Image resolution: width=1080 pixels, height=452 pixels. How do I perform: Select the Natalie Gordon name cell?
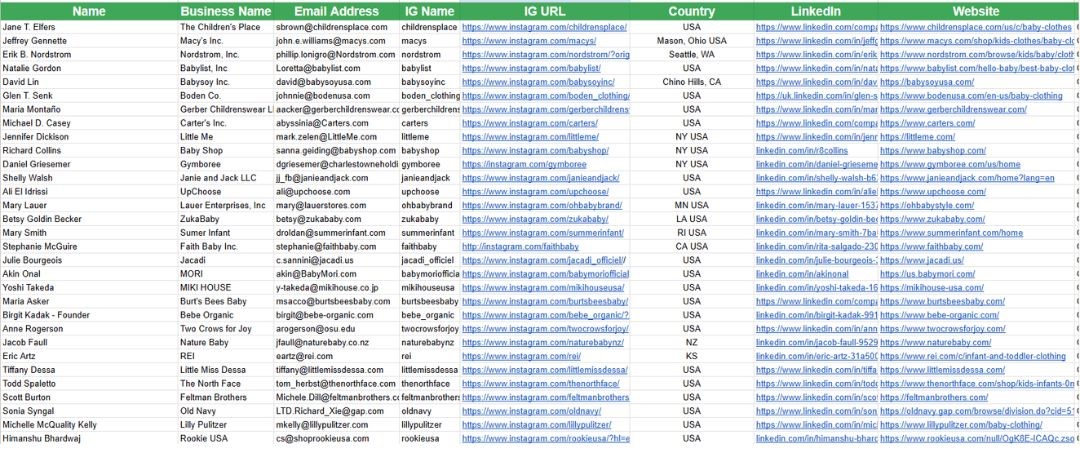click(89, 68)
